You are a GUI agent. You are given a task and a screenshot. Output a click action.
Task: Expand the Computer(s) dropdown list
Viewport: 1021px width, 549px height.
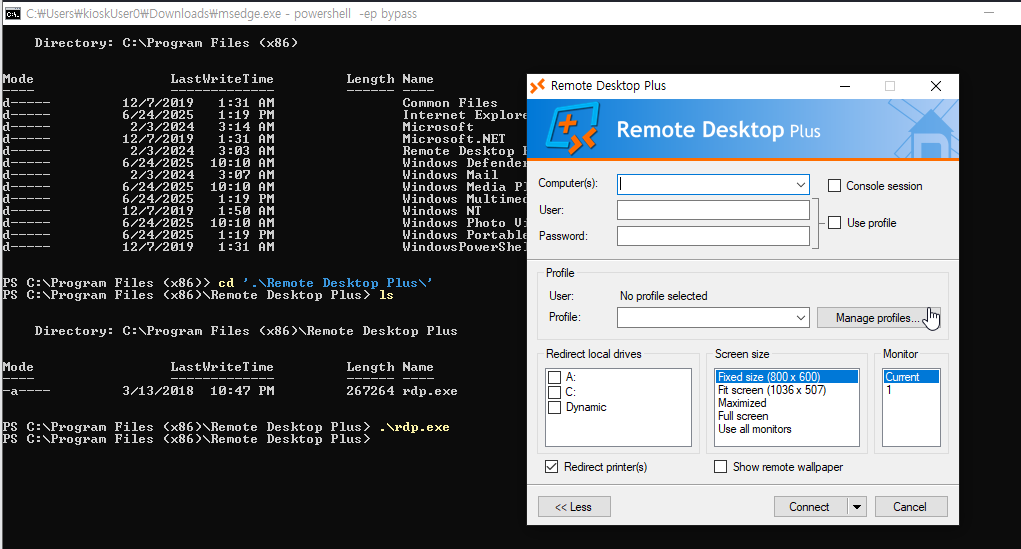pyautogui.click(x=801, y=185)
